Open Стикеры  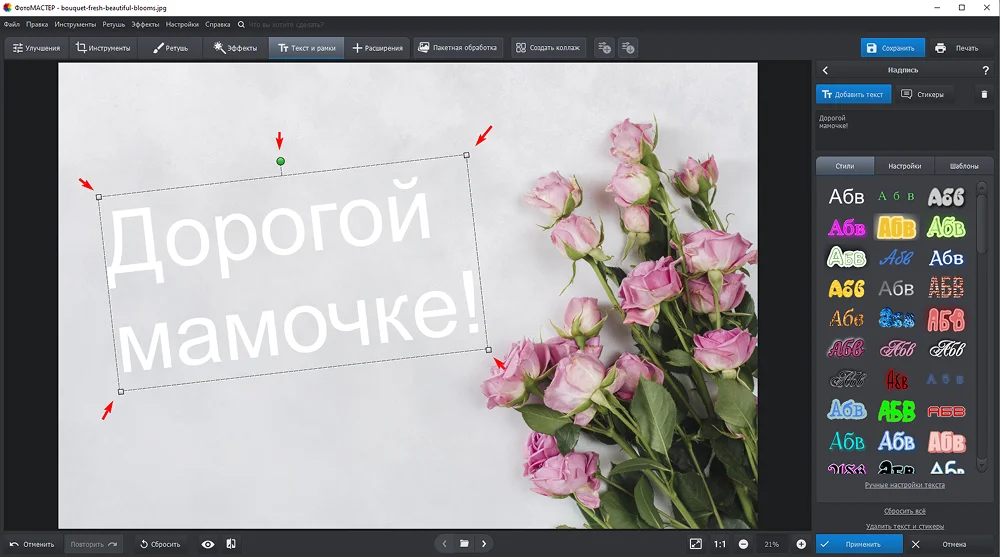[923, 94]
